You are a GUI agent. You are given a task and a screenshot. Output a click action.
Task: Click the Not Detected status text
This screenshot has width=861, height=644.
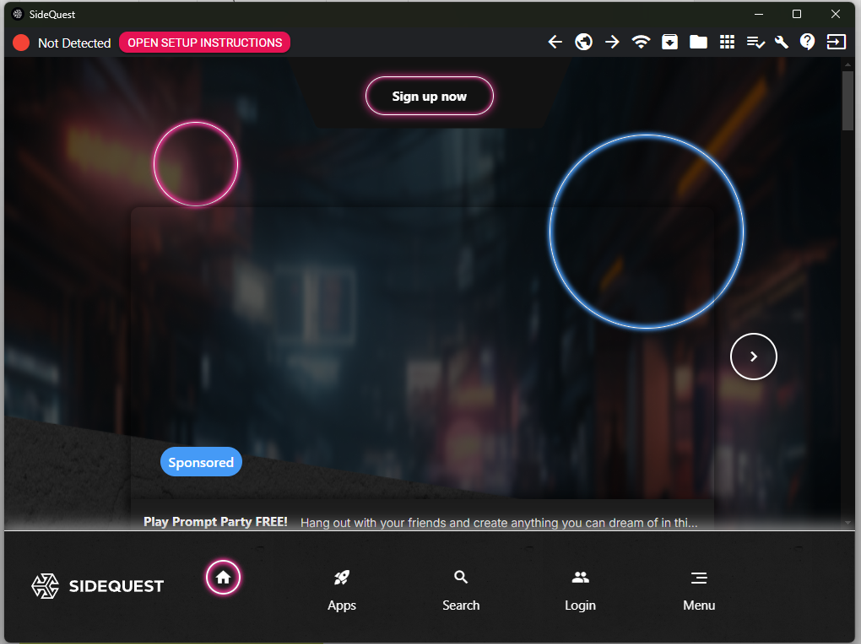pos(74,43)
